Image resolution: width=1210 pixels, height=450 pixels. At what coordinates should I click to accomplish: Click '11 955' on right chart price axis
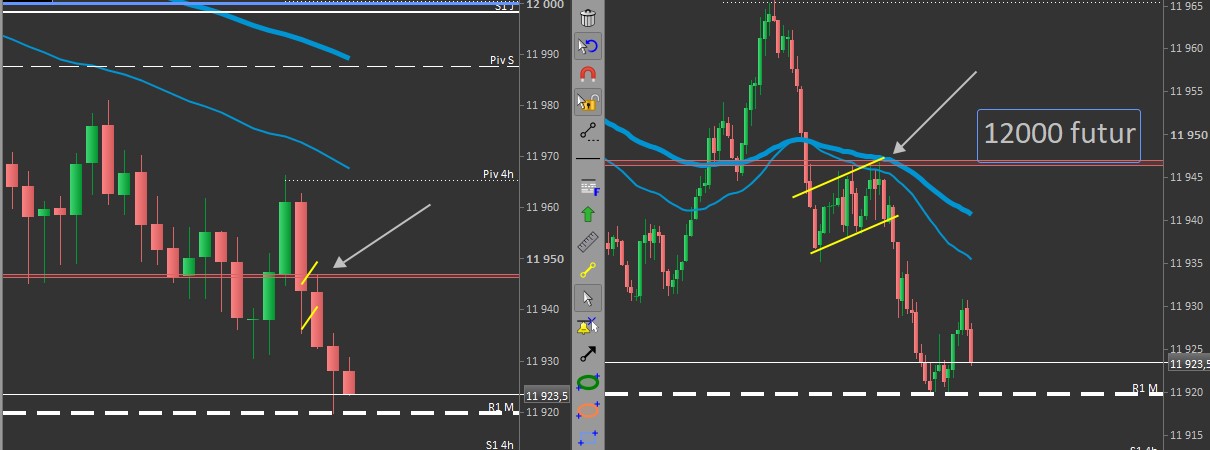(x=1188, y=92)
